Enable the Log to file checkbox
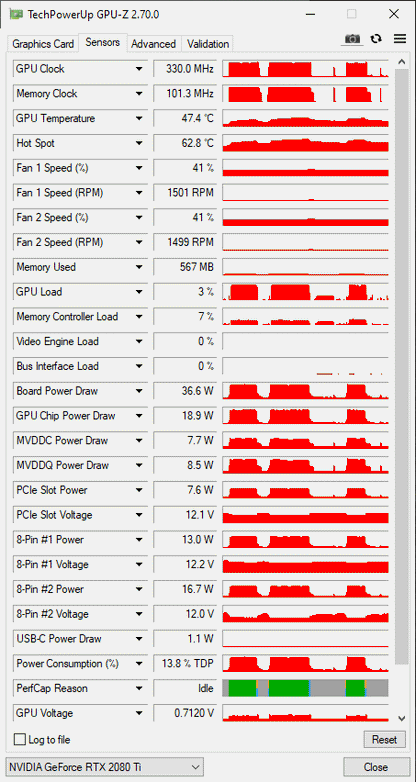This screenshot has width=416, height=782. click(19, 739)
